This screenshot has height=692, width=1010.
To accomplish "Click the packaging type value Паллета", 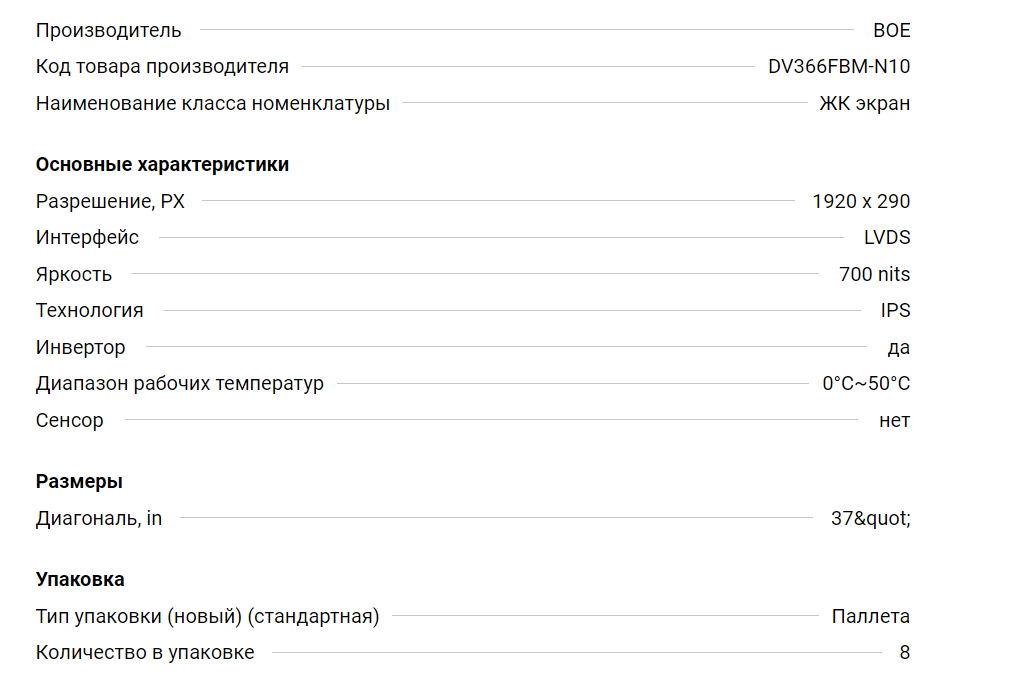I will pos(870,617).
